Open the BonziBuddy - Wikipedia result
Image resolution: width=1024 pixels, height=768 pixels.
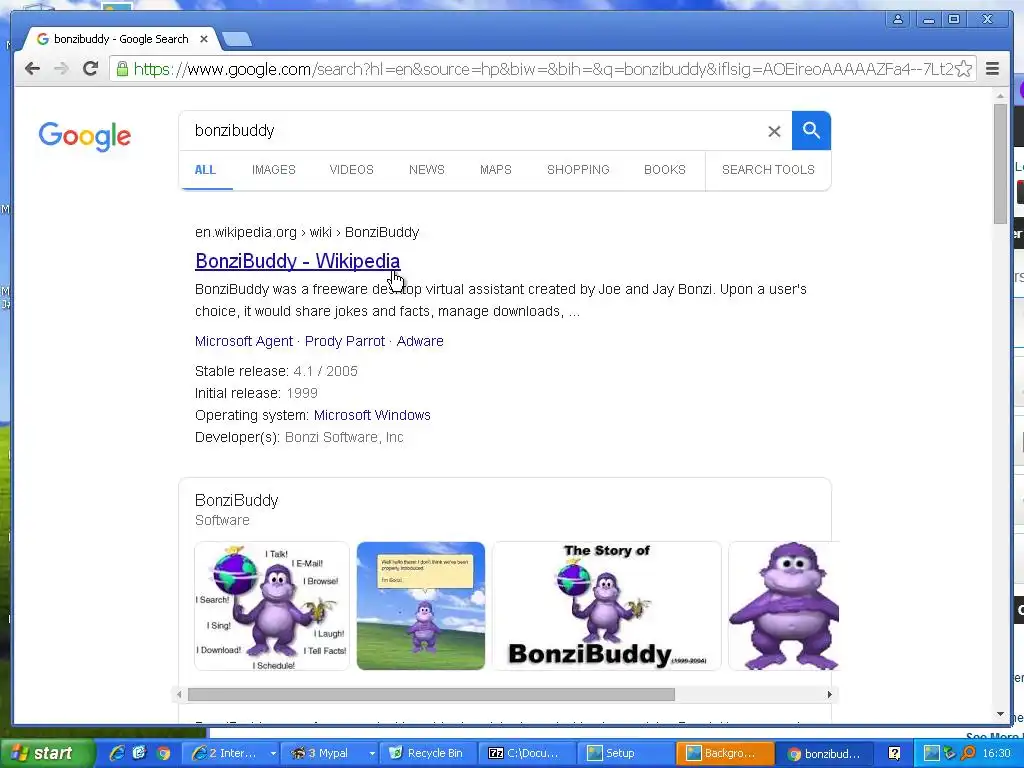pos(297,261)
